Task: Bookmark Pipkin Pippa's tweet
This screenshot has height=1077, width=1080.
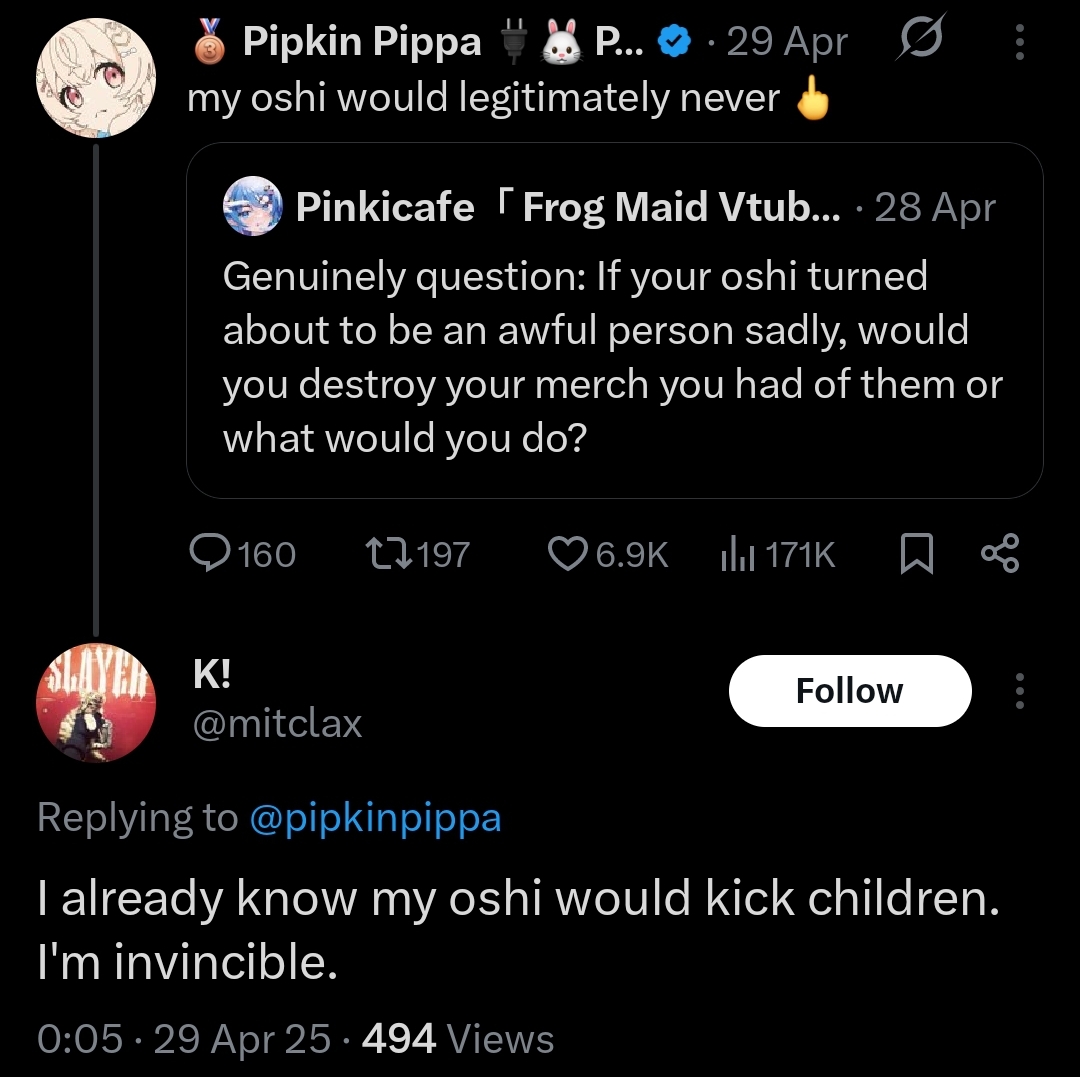Action: click(916, 553)
